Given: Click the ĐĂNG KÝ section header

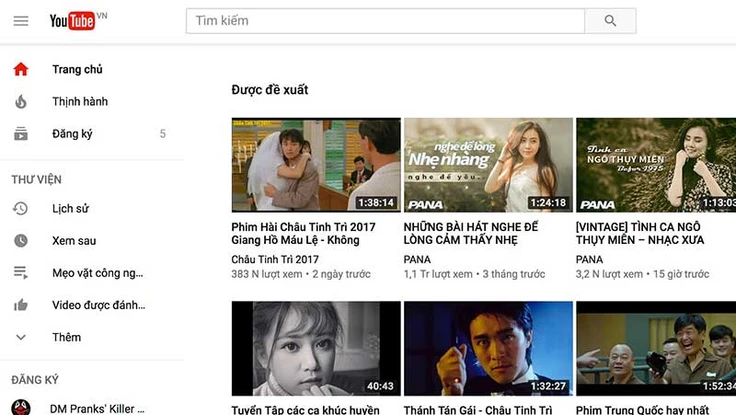Looking at the screenshot, I should [35, 379].
